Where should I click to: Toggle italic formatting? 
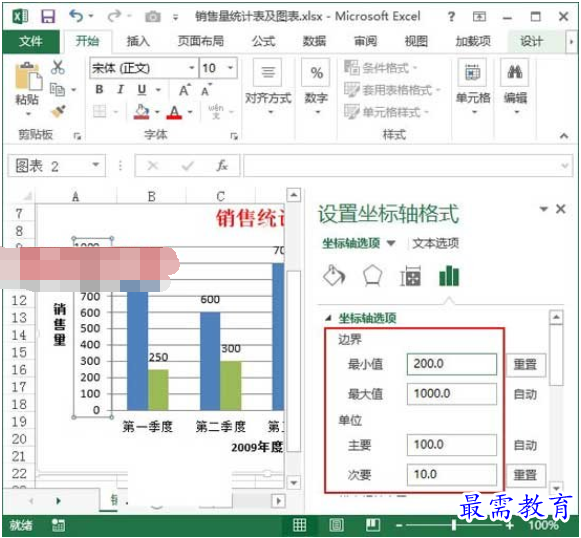tap(120, 89)
